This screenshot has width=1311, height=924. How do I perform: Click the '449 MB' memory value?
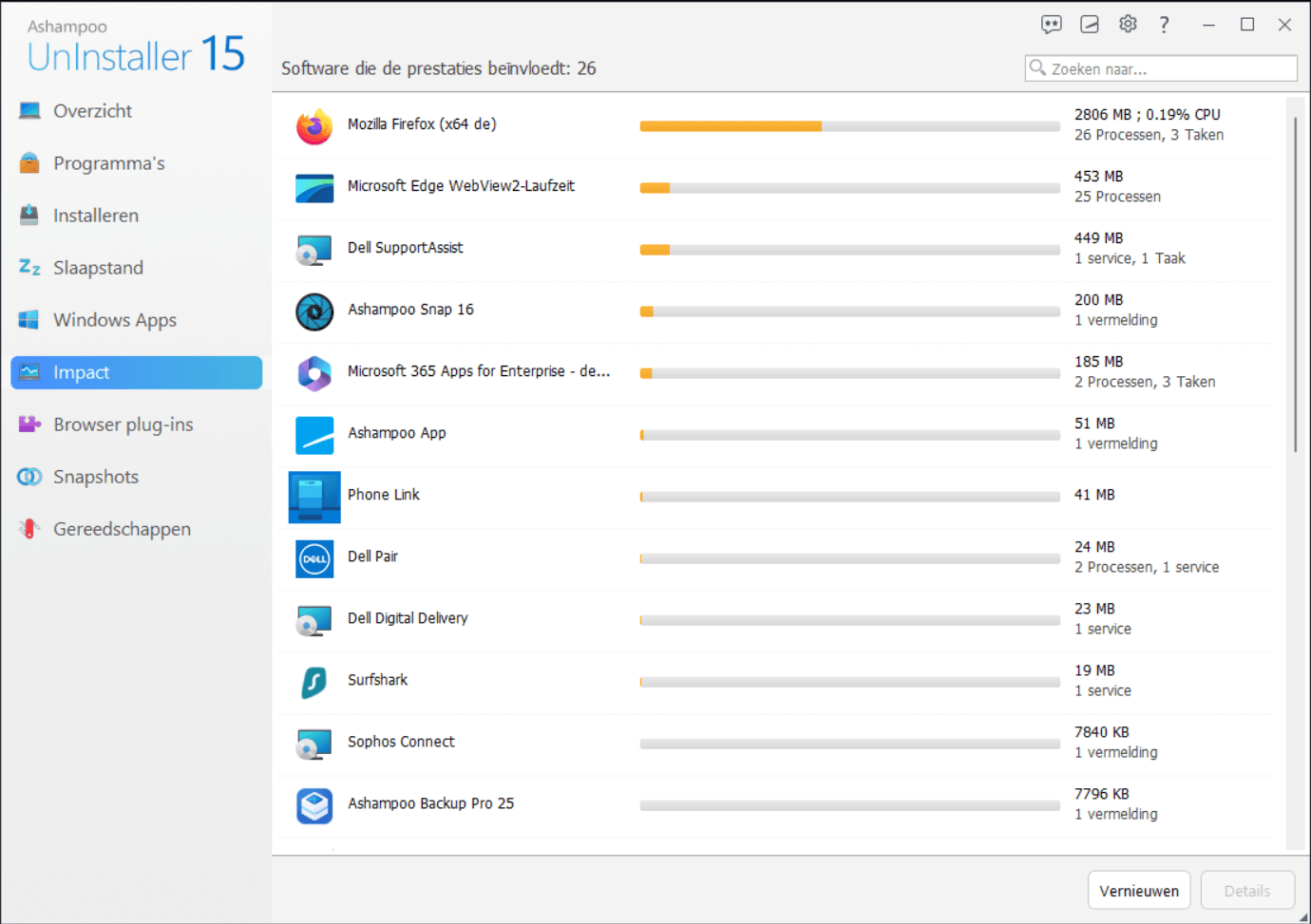click(1099, 238)
